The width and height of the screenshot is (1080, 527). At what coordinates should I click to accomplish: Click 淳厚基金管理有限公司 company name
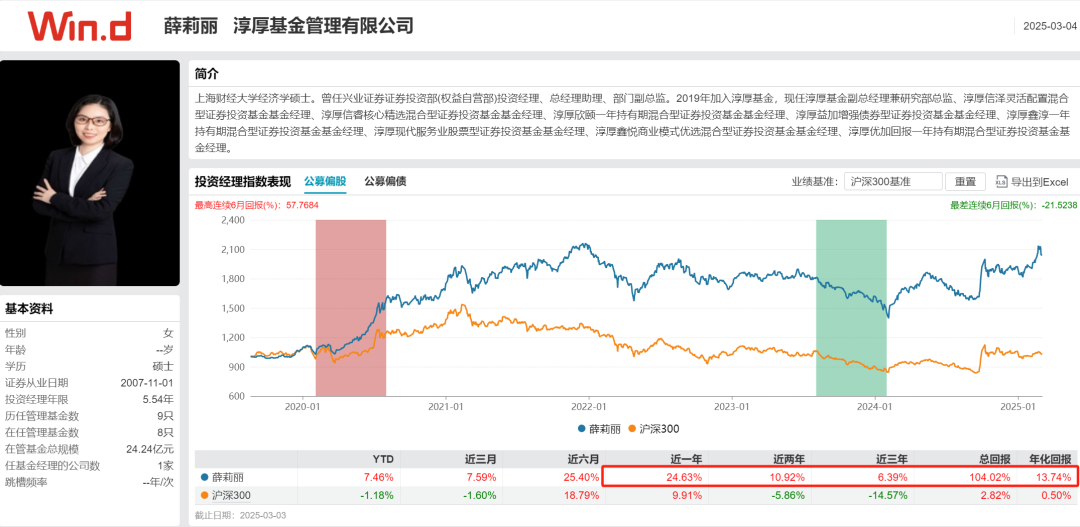[x=324, y=26]
